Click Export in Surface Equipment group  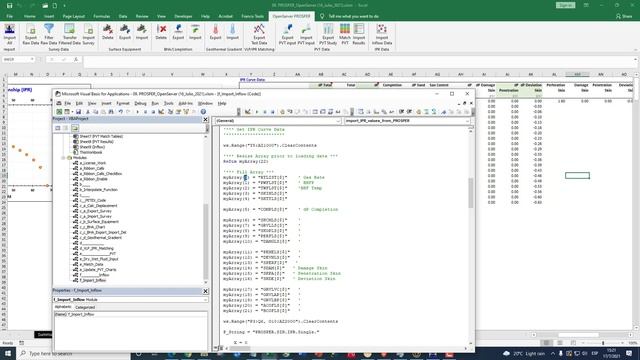point(125,32)
